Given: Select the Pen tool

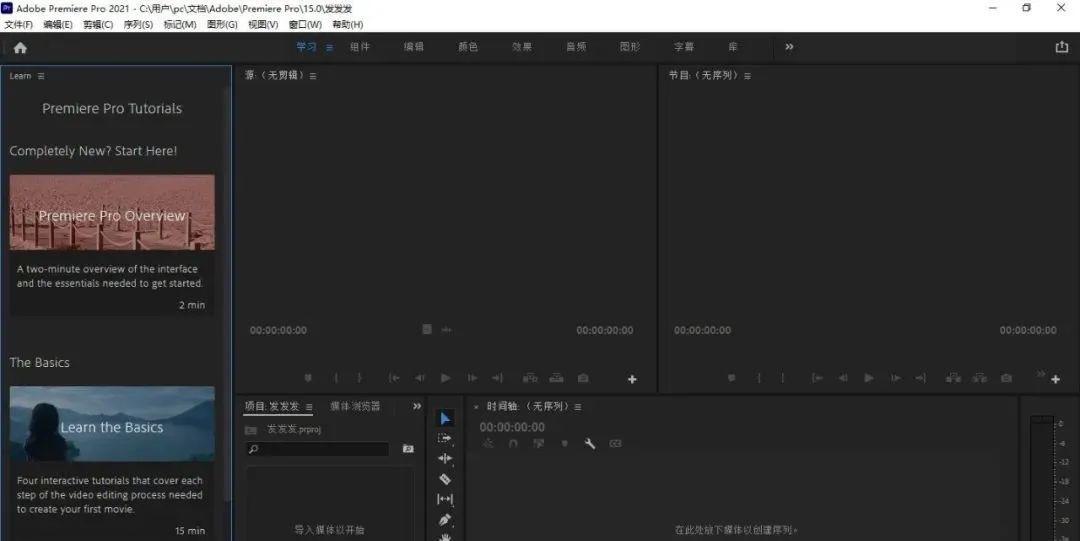Looking at the screenshot, I should pyautogui.click(x=445, y=520).
